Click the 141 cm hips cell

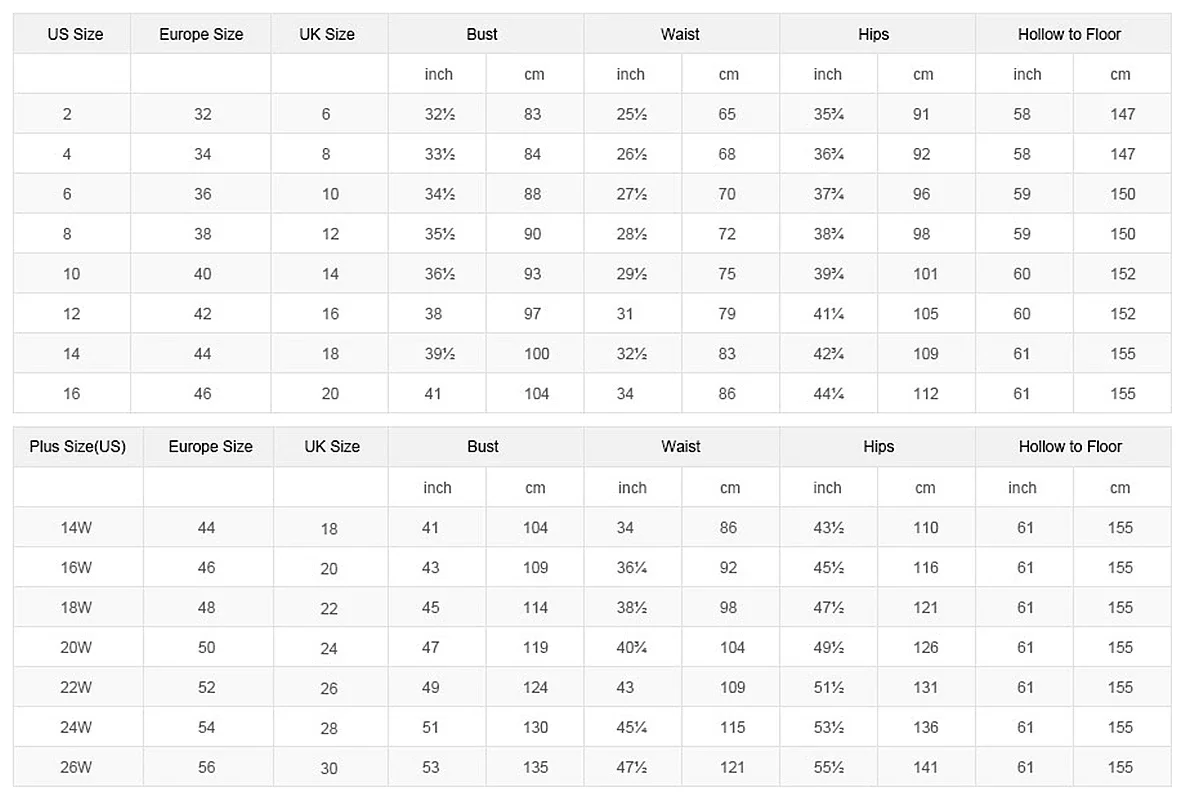coord(925,768)
